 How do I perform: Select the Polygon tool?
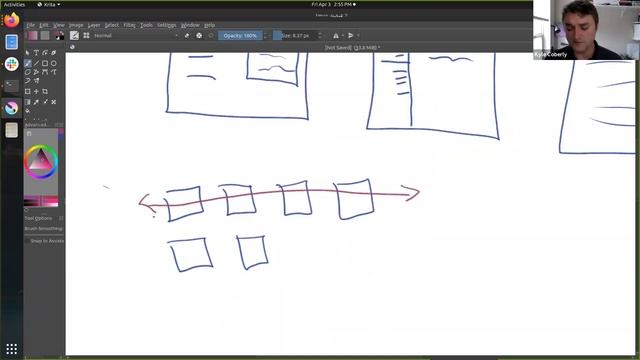tap(27, 72)
